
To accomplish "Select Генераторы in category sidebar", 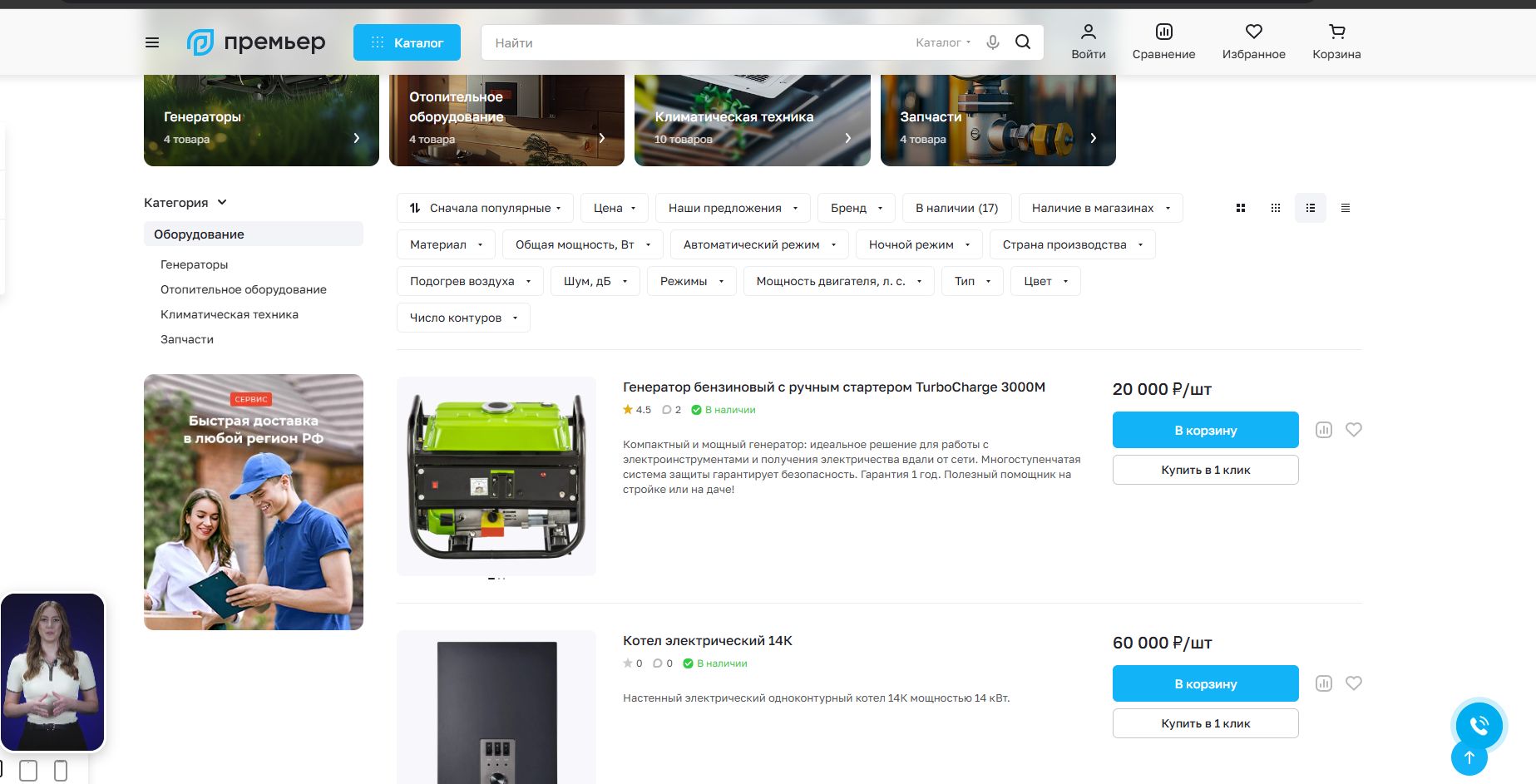I will 194,264.
